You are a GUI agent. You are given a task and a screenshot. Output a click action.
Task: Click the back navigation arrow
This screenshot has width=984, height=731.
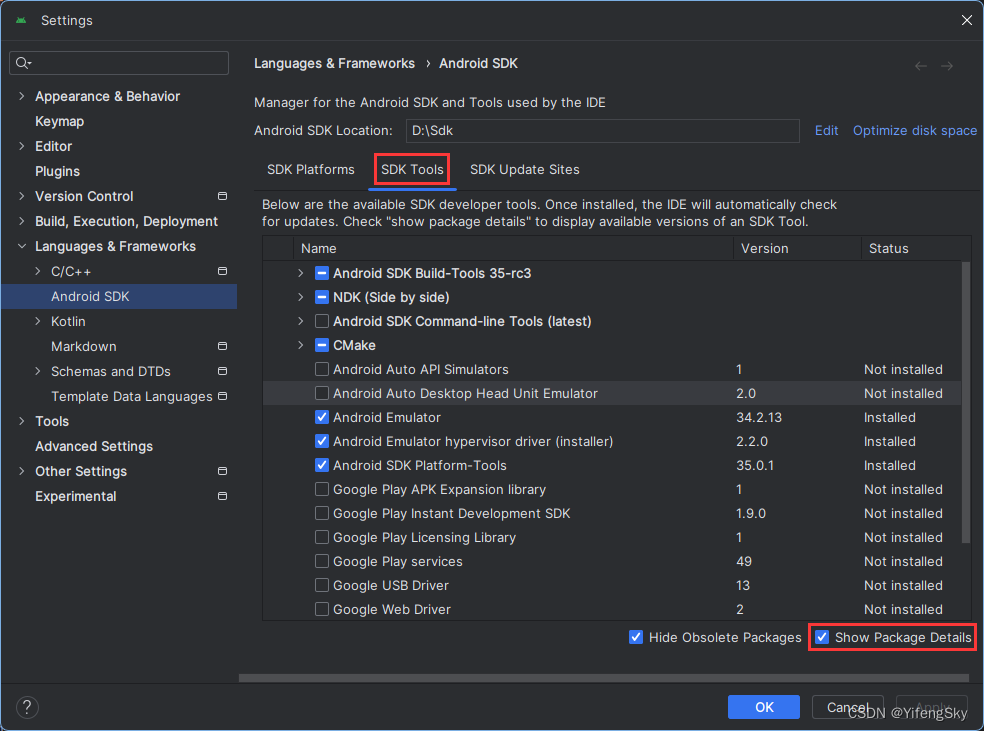[x=921, y=66]
